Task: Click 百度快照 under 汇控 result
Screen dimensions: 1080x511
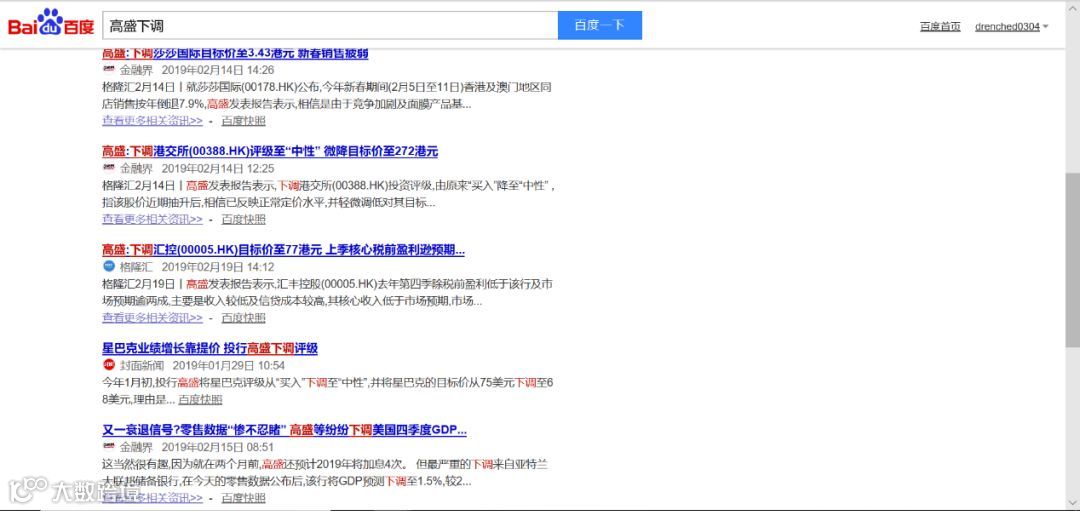Action: (243, 317)
